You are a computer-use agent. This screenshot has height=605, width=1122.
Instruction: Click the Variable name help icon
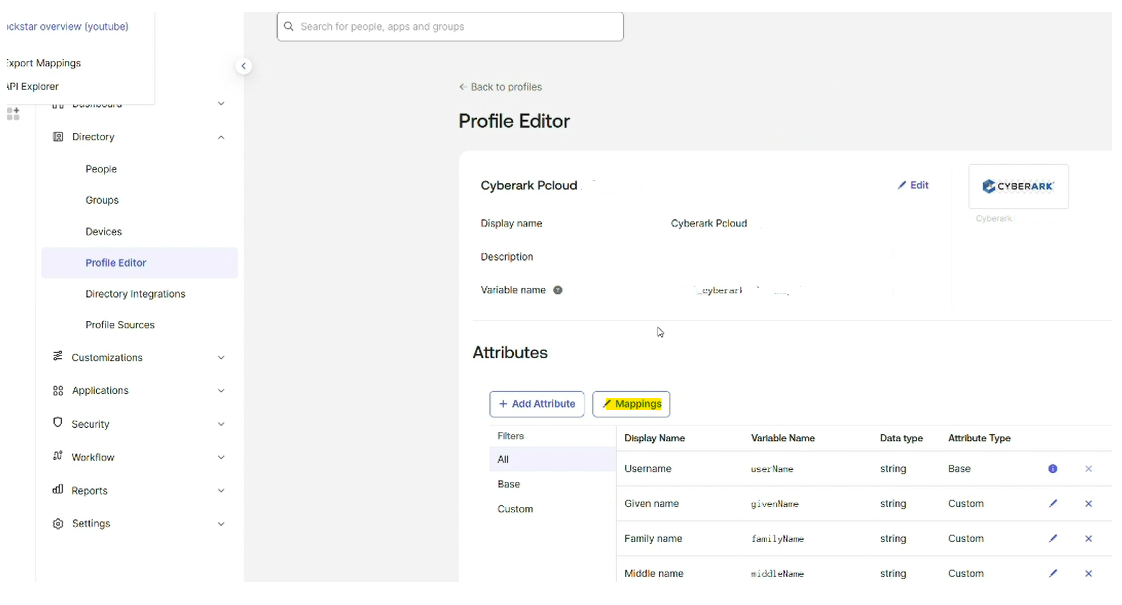pyautogui.click(x=558, y=290)
